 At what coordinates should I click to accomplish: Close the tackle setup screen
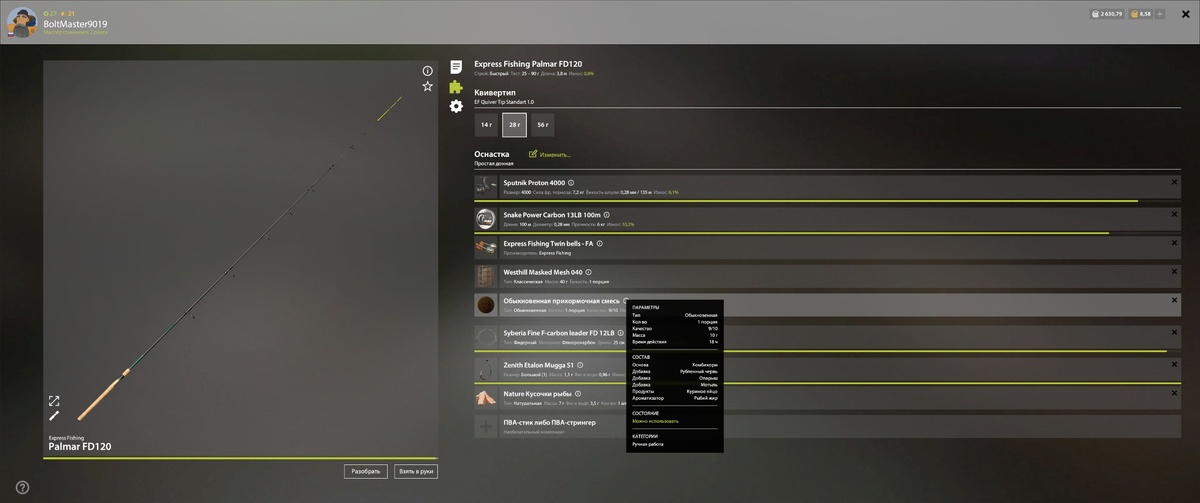(x=1184, y=14)
